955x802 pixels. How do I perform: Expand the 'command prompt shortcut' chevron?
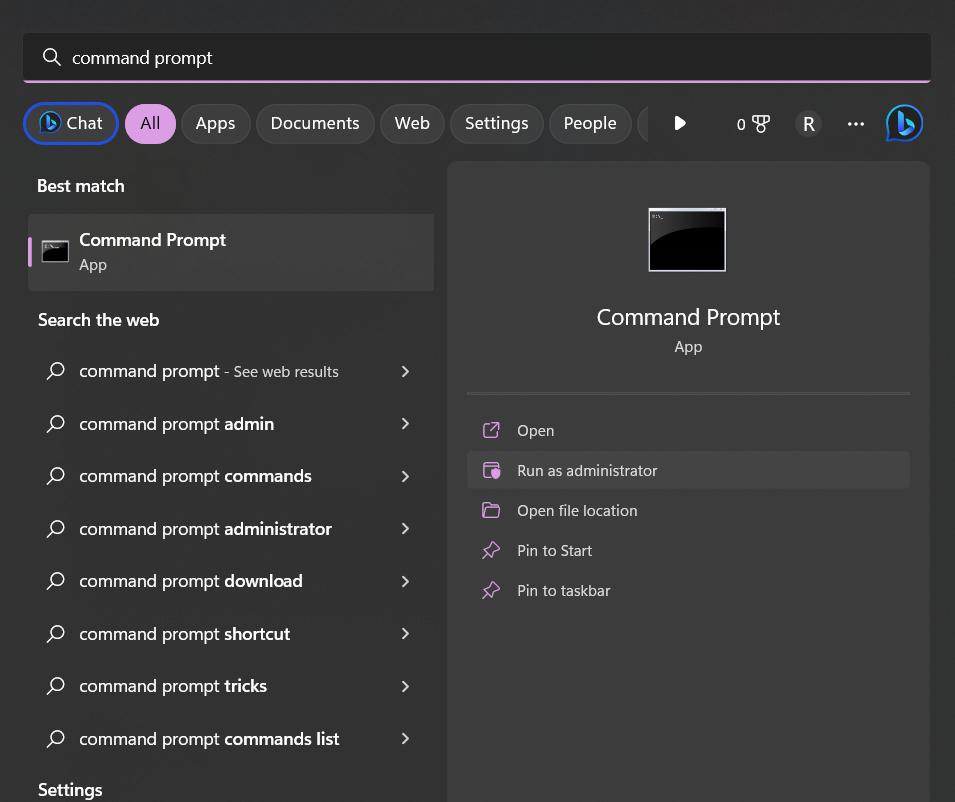coord(405,634)
